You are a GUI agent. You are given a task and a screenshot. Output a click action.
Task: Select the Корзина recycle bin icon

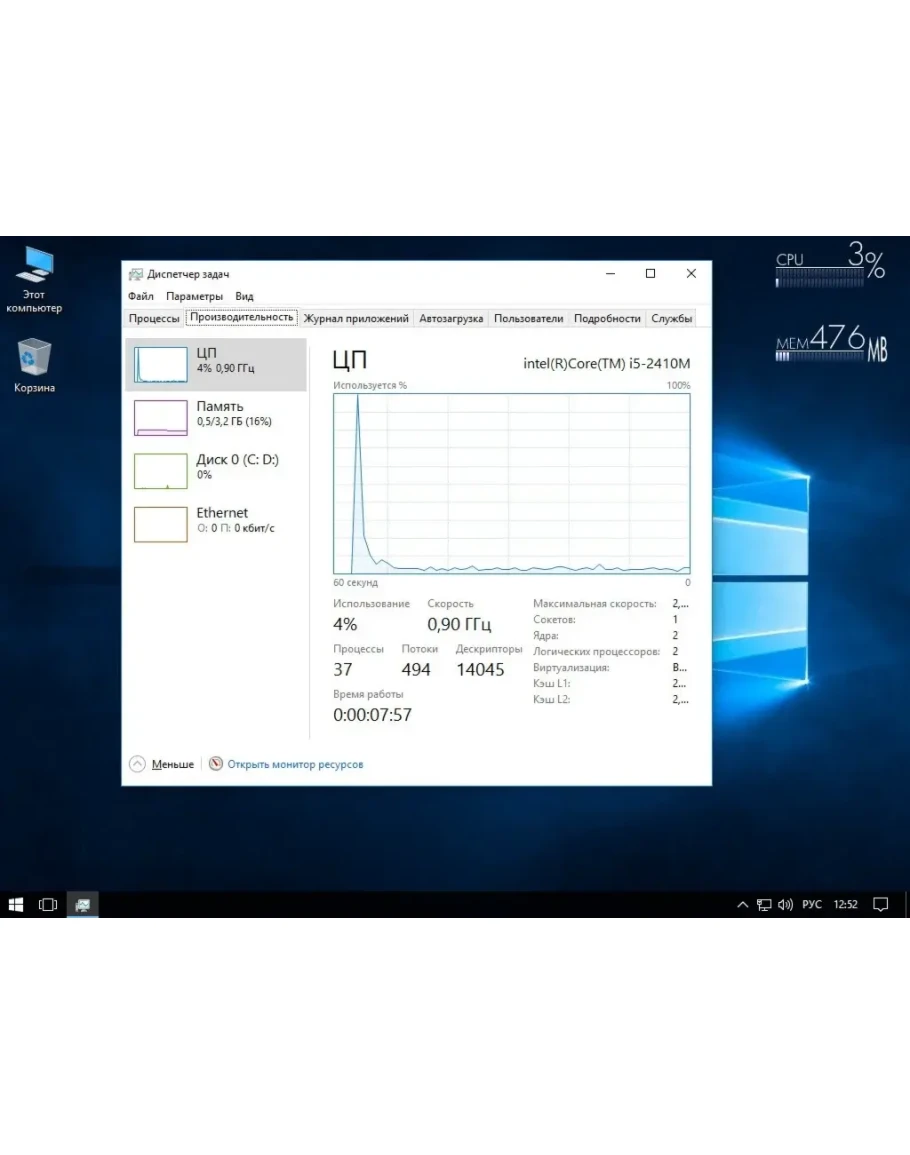click(34, 358)
